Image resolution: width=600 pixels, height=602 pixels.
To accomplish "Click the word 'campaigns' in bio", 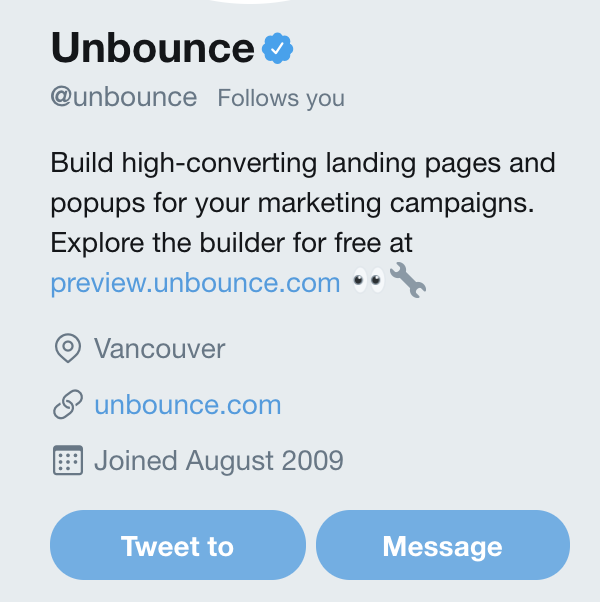I will click(475, 203).
